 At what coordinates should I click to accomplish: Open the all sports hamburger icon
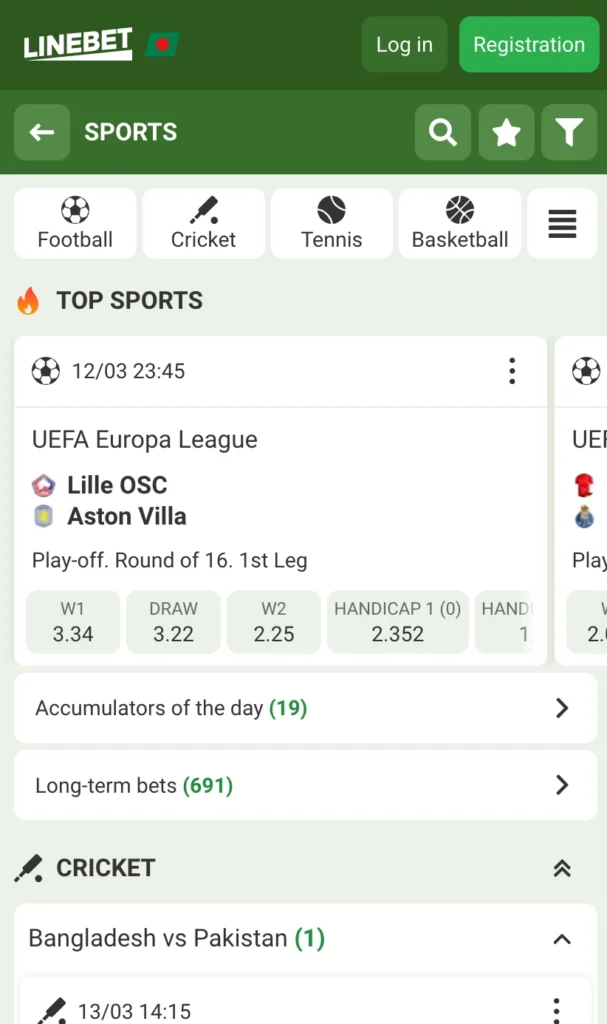(562, 222)
